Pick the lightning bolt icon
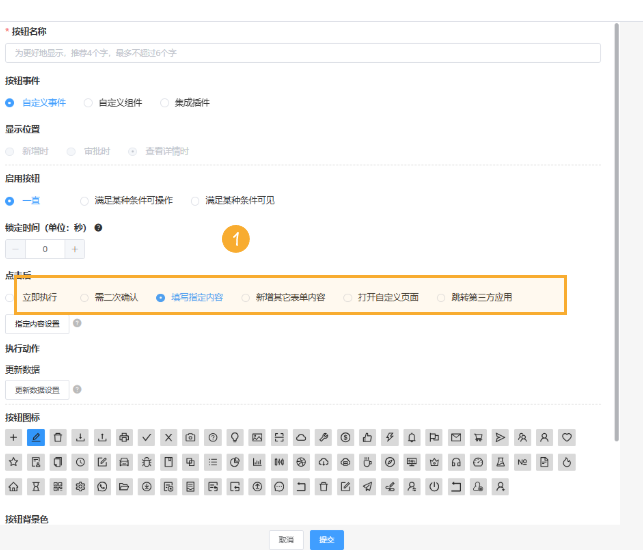 pos(390,438)
